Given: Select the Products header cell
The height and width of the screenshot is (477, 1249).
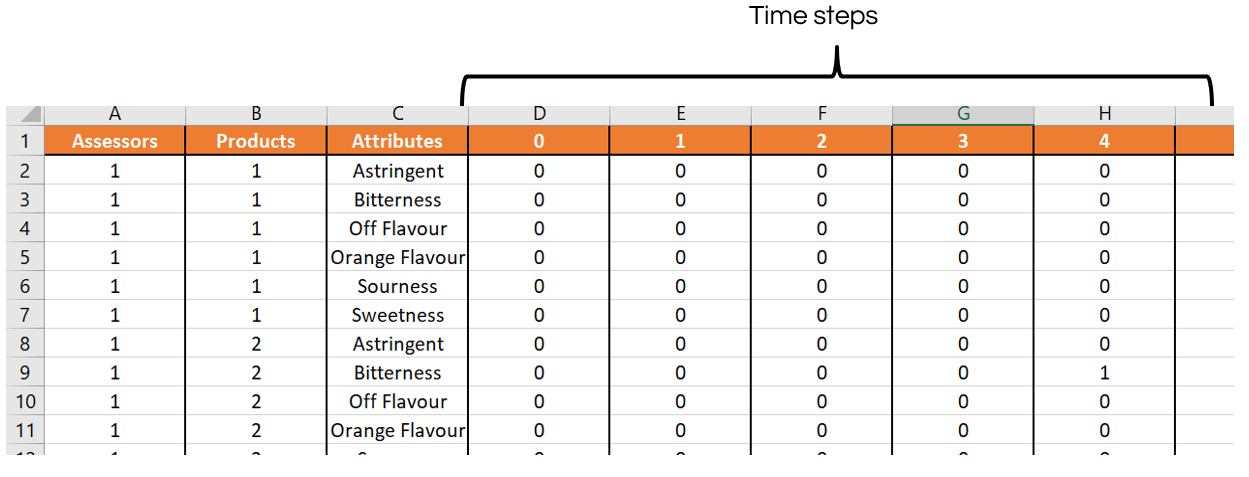Looking at the screenshot, I should click(x=256, y=141).
